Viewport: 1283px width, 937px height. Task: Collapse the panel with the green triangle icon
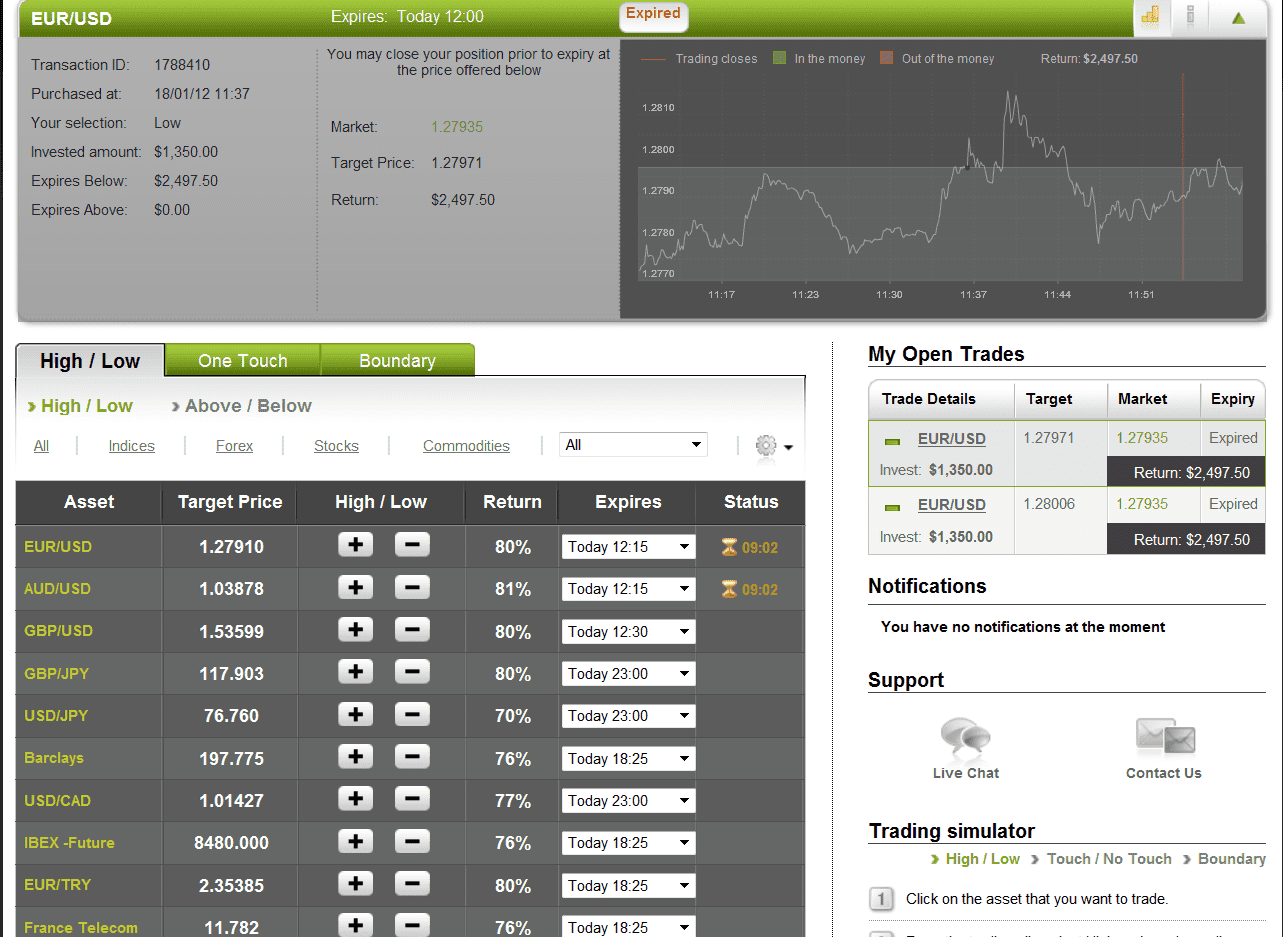(1240, 18)
